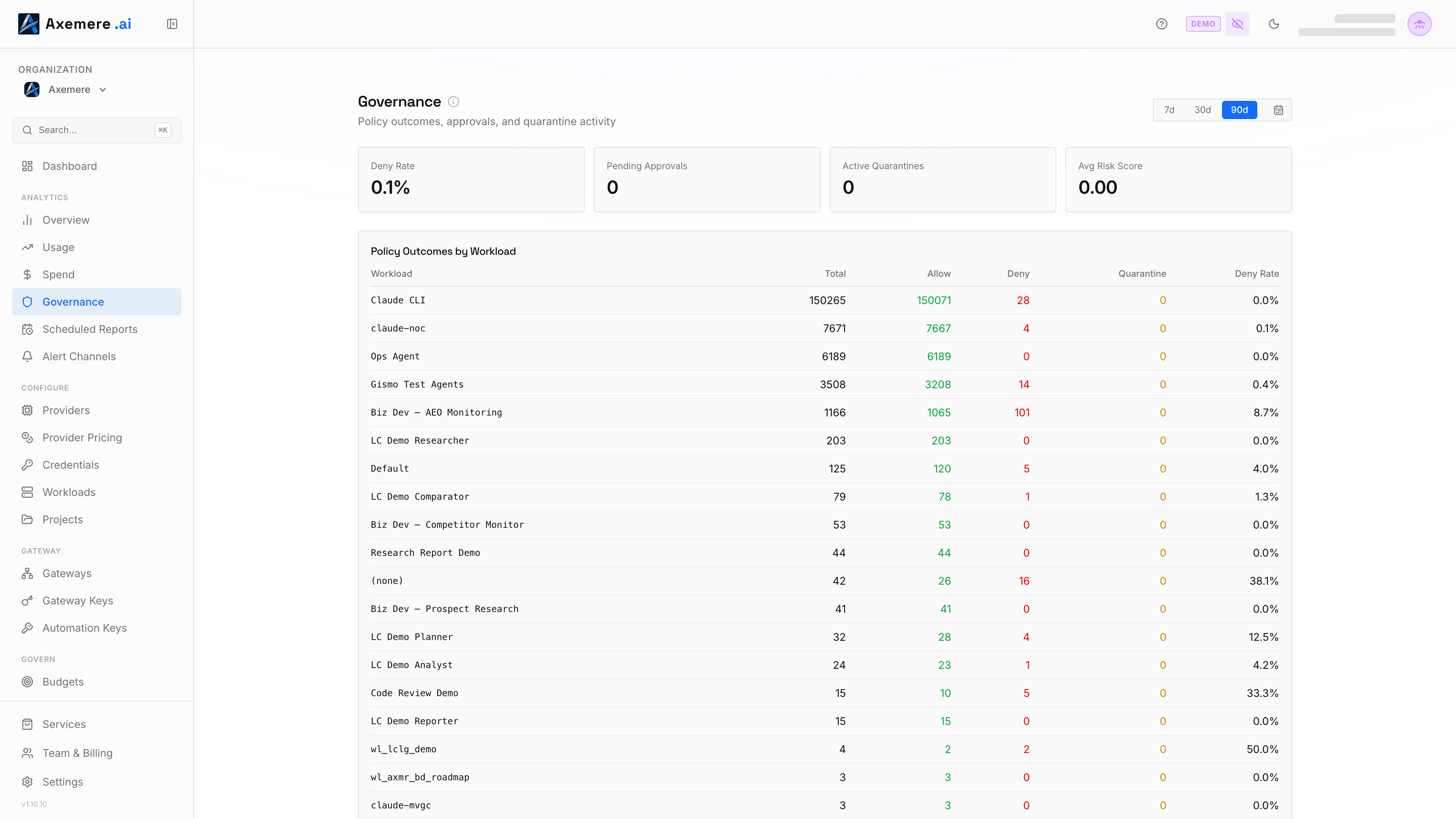
Task: Click the Settings gear icon
Action: (x=27, y=782)
